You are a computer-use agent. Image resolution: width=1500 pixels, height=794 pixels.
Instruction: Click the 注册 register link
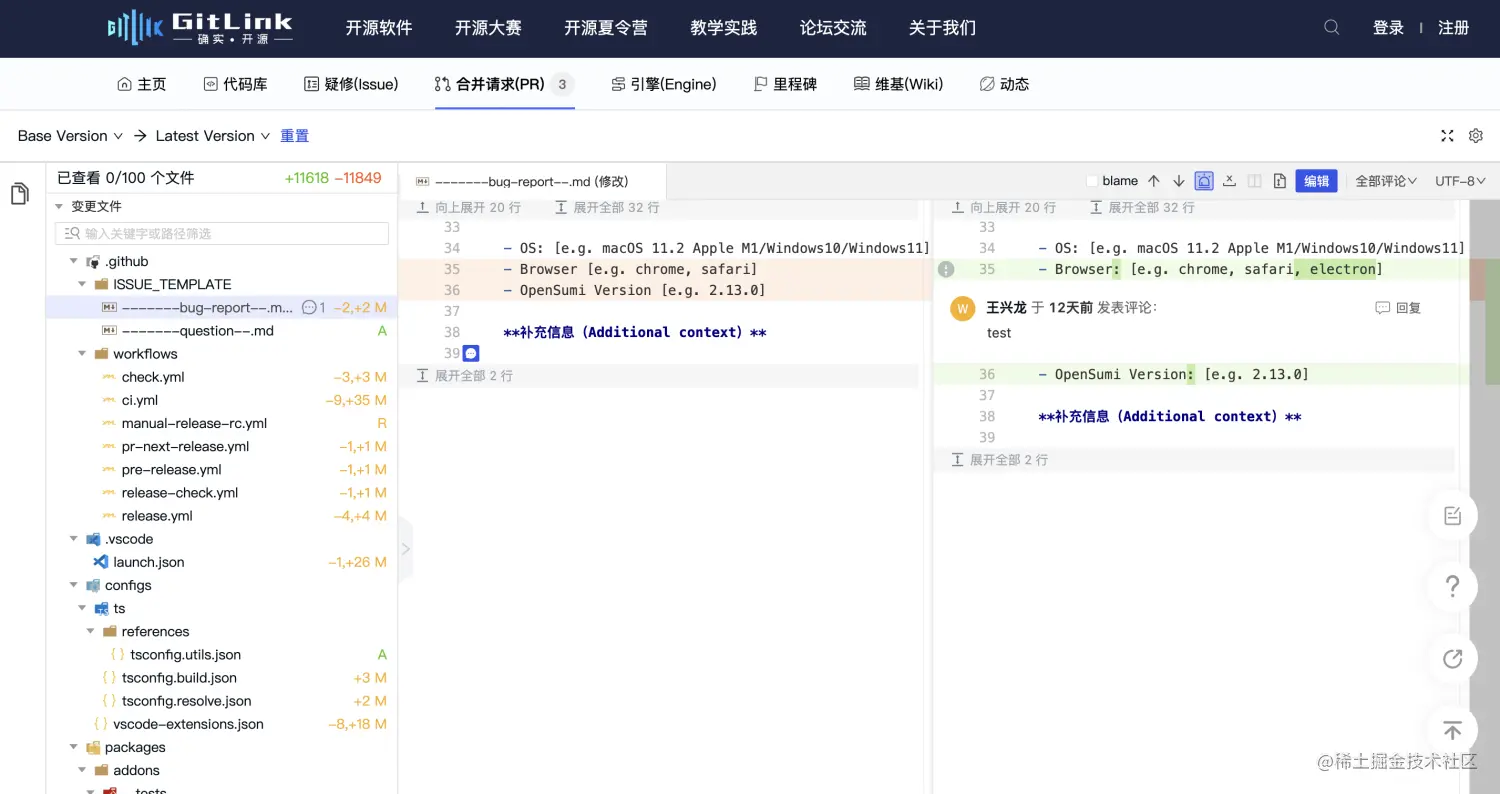[x=1454, y=28]
